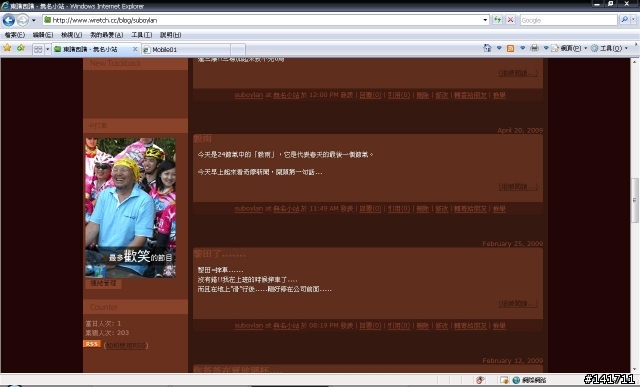The height and width of the screenshot is (387, 640).
Task: Click the Add to Favorites star-plus icon
Action: coord(20,48)
